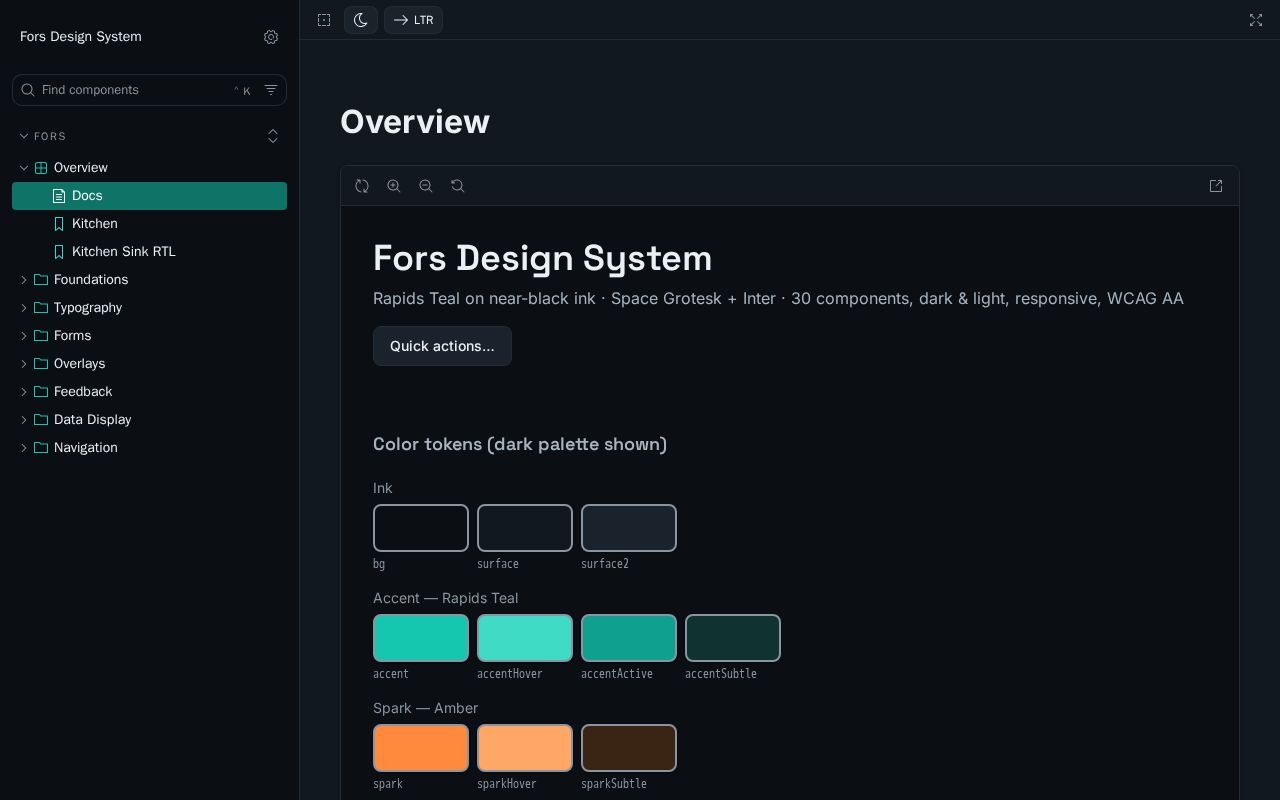
Task: Click the accentHover swatch
Action: [525, 638]
